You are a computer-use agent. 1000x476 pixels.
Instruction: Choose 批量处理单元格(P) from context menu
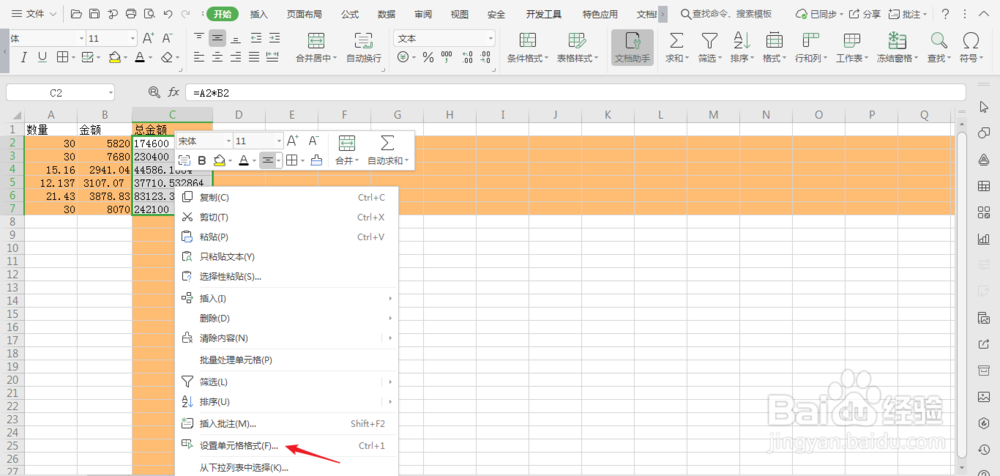pos(286,360)
